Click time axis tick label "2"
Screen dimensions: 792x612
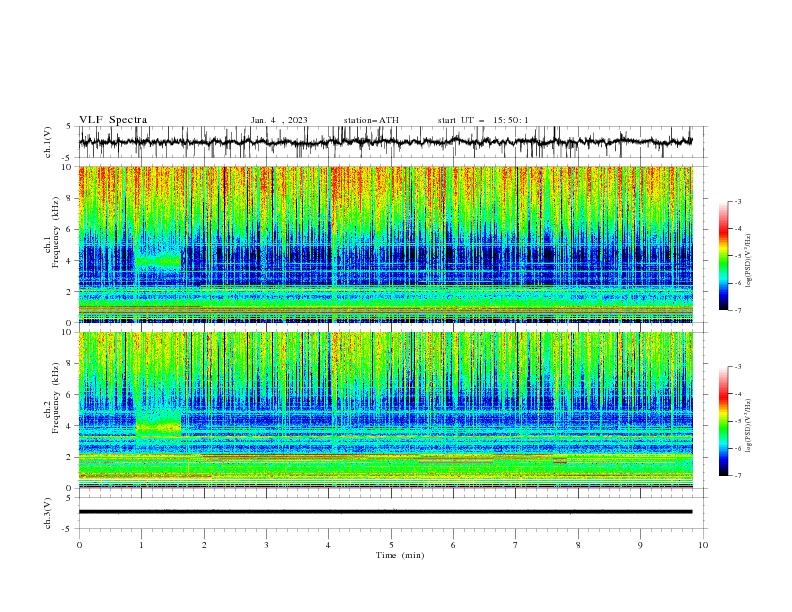coord(204,545)
